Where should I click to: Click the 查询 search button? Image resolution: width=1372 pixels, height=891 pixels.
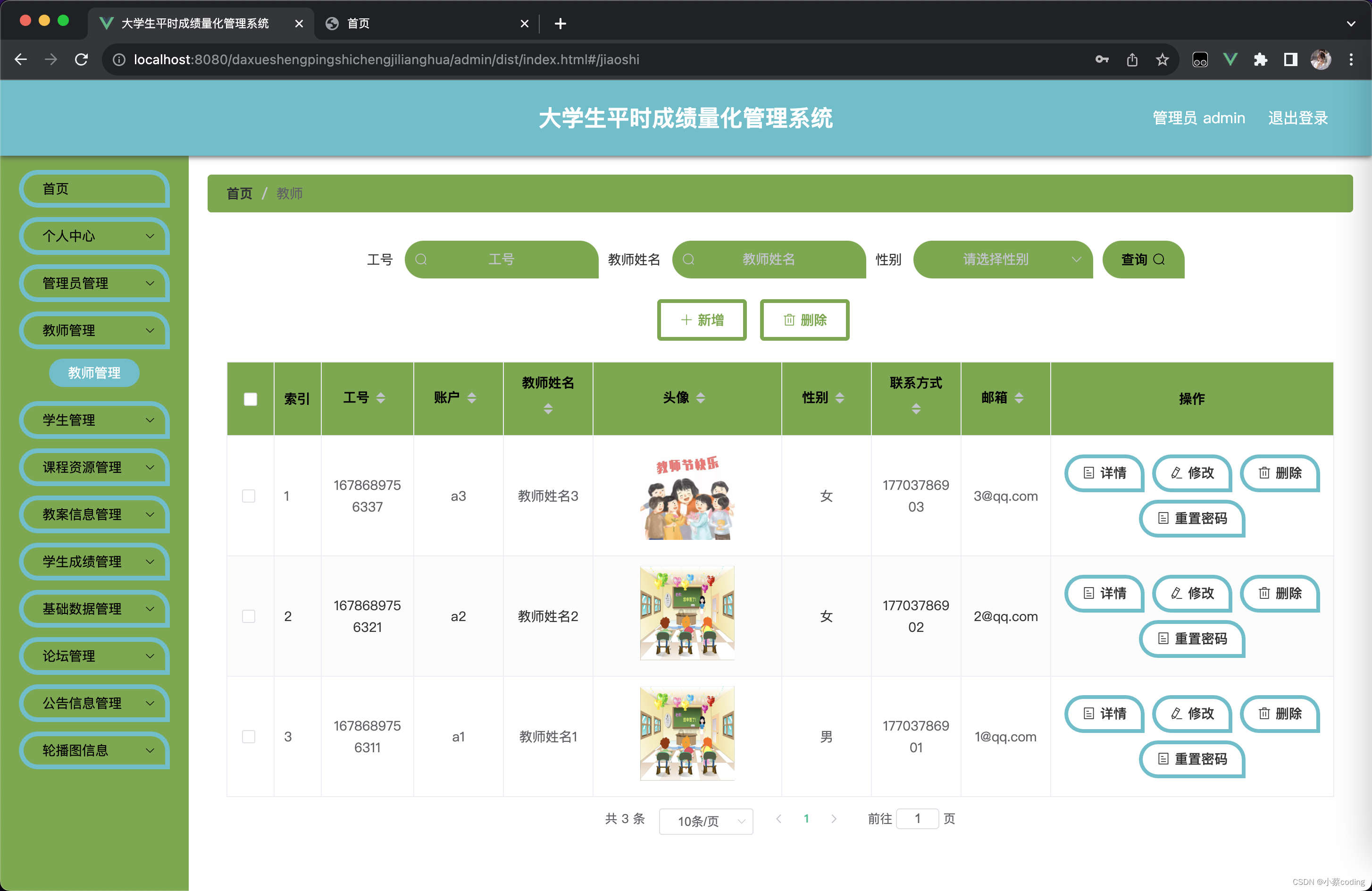[x=1143, y=260]
